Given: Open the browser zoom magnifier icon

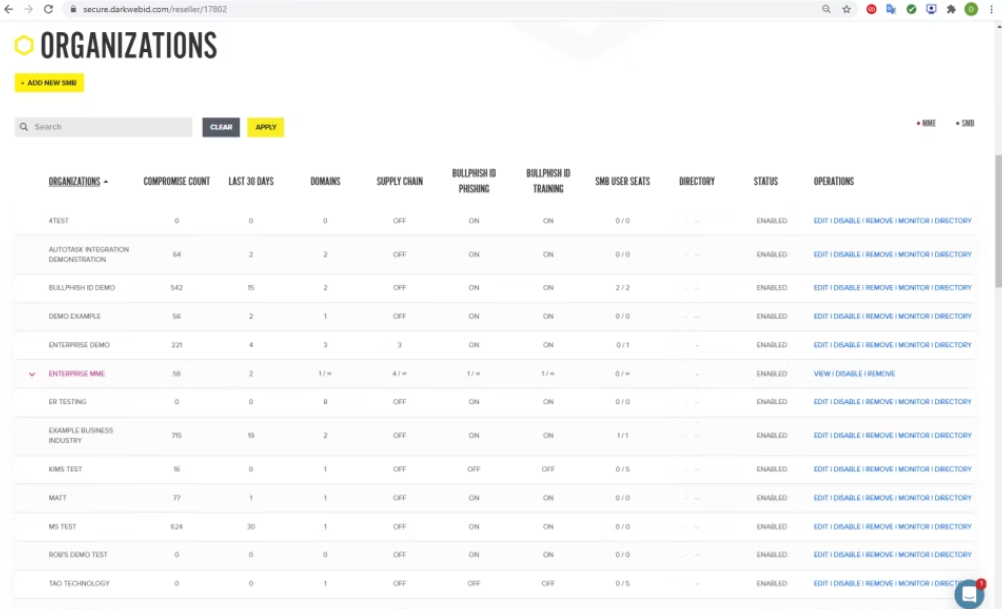Looking at the screenshot, I should (826, 9).
